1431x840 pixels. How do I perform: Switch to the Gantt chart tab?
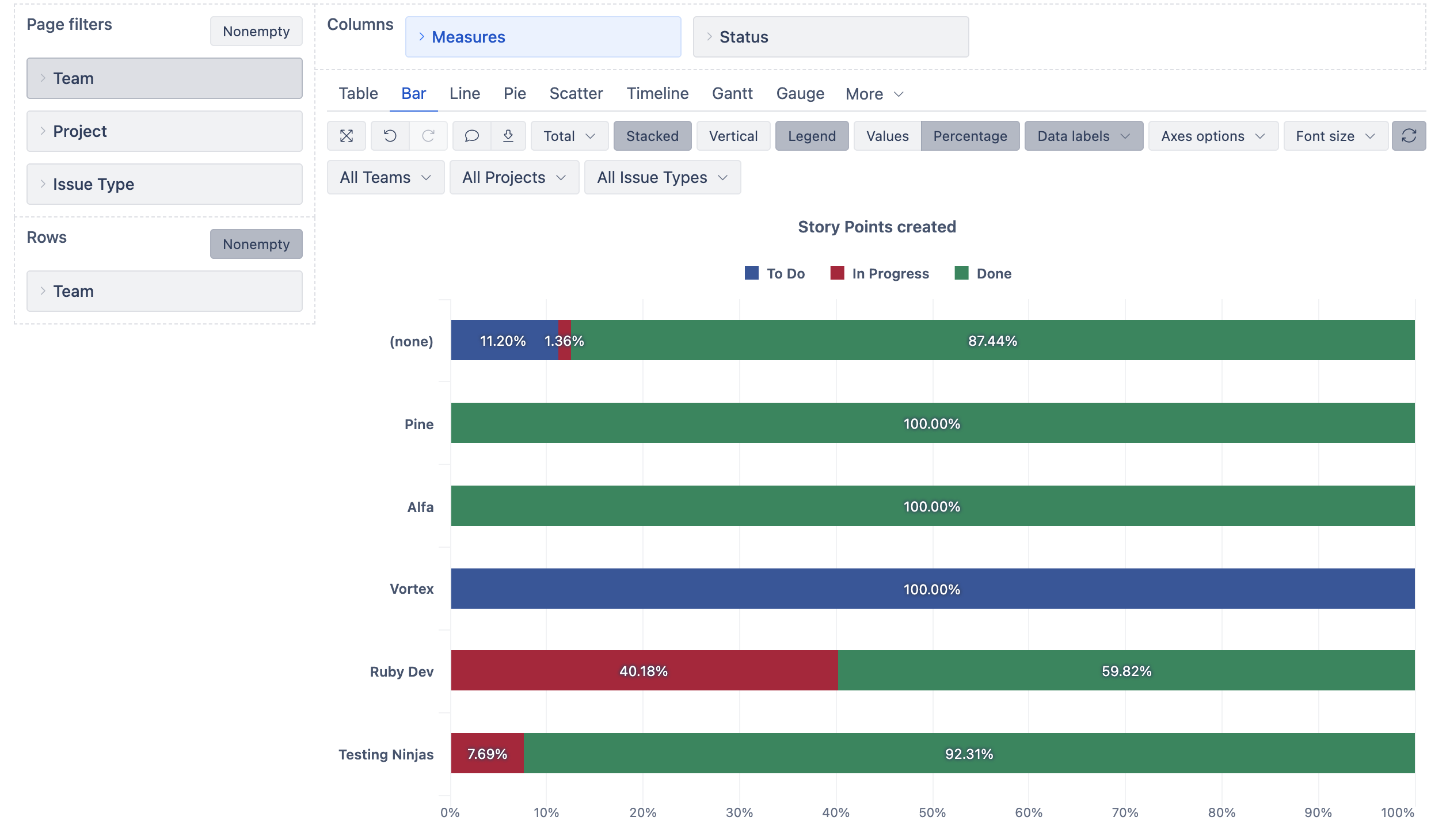coord(732,93)
